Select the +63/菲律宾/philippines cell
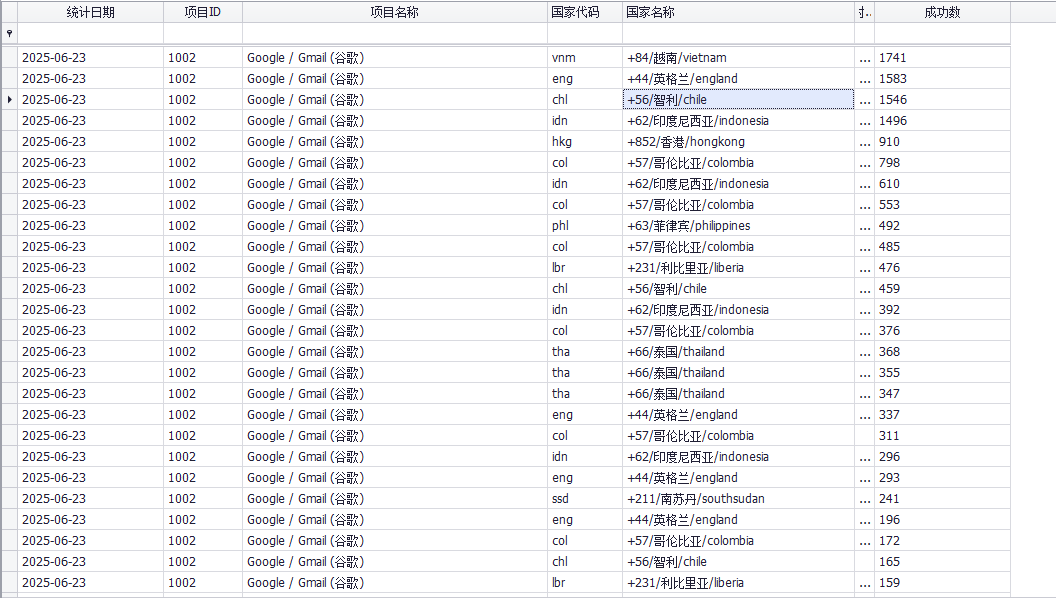The height and width of the screenshot is (598, 1056). (738, 226)
